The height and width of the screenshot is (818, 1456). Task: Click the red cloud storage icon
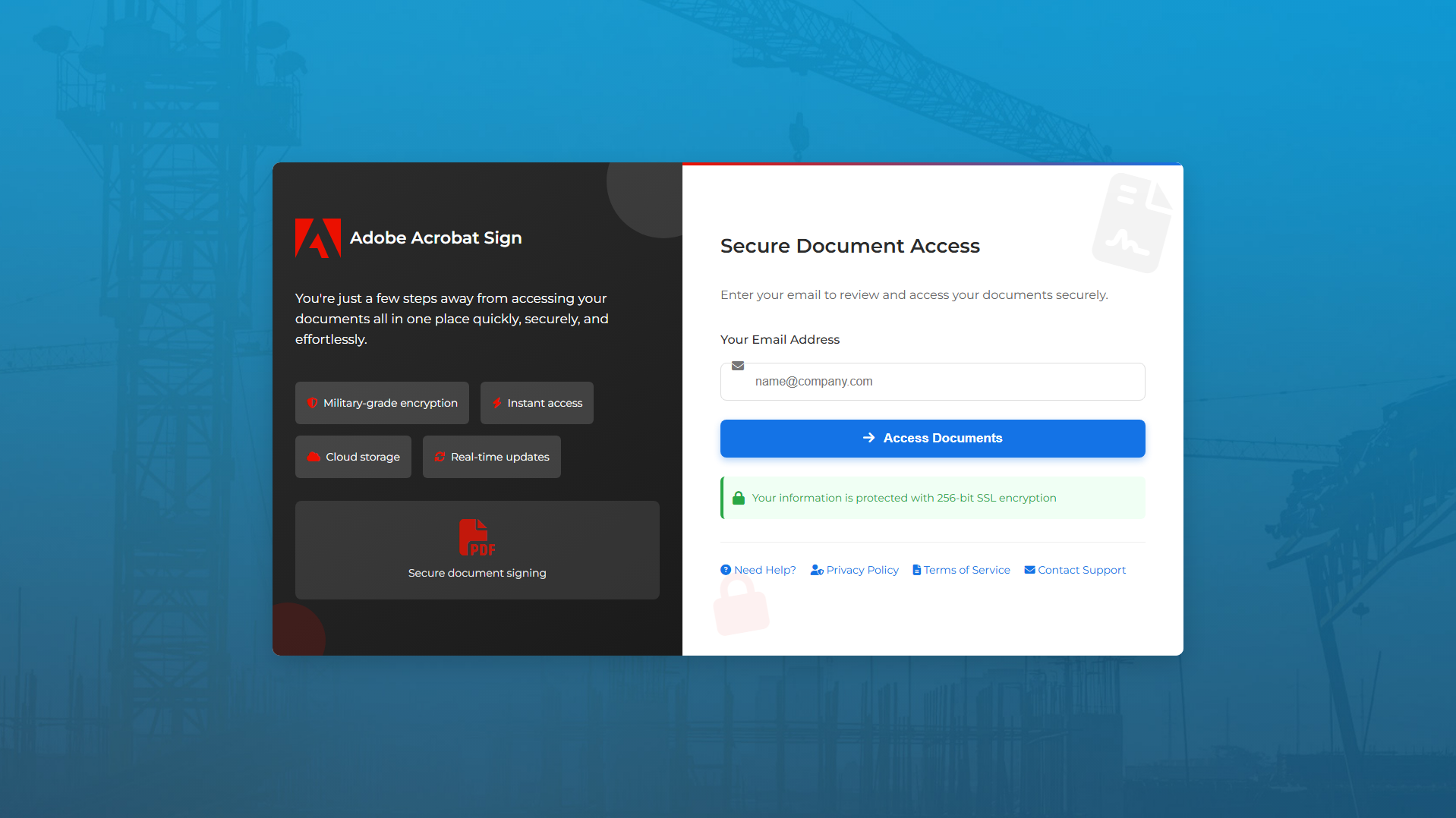coord(314,457)
